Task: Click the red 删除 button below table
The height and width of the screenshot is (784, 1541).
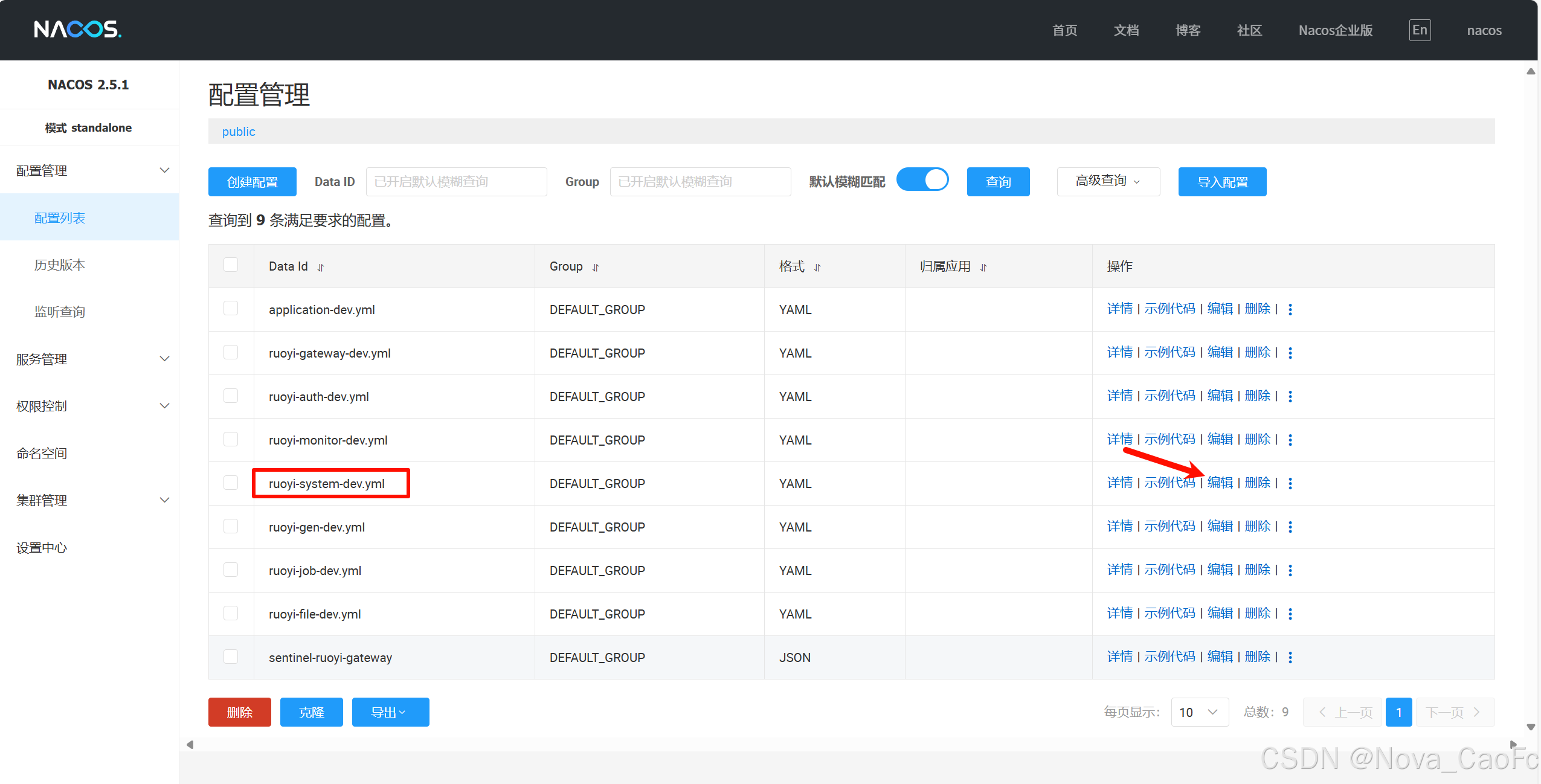Action: tap(239, 712)
